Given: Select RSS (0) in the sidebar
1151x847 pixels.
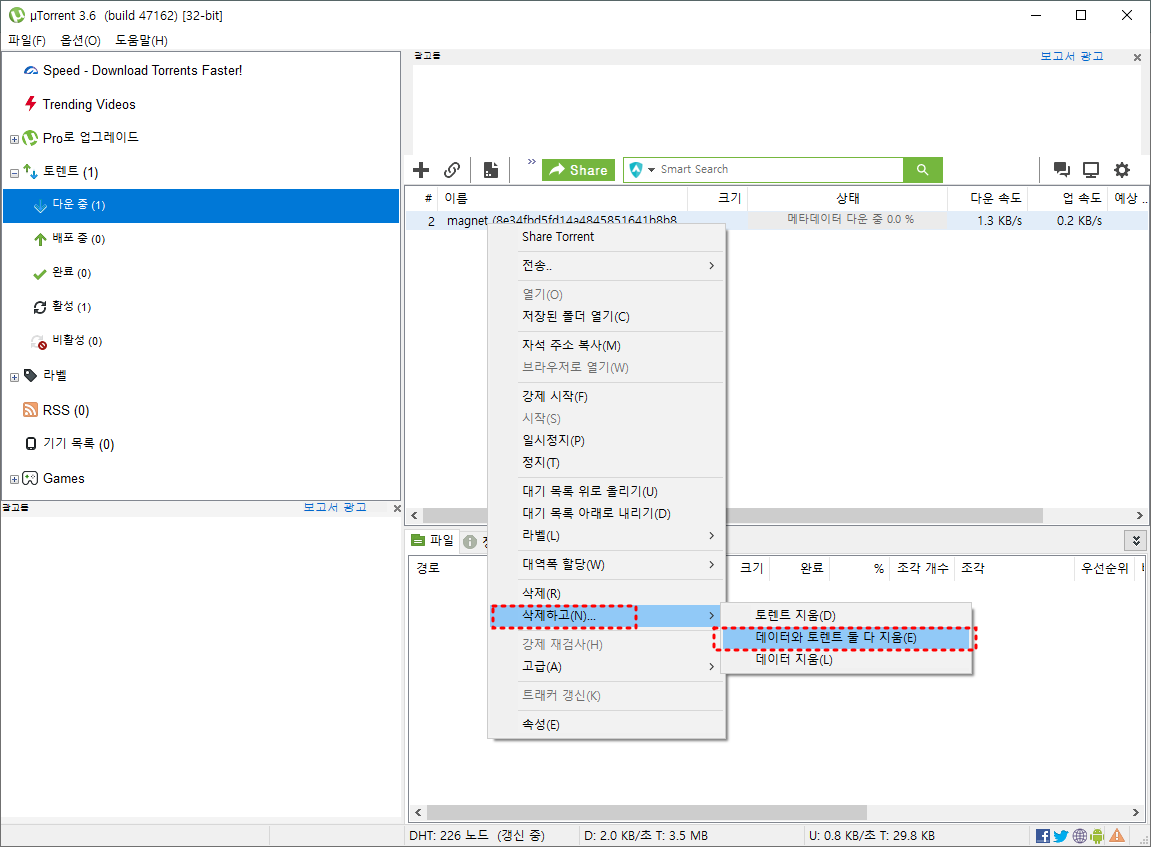Looking at the screenshot, I should click(x=66, y=410).
